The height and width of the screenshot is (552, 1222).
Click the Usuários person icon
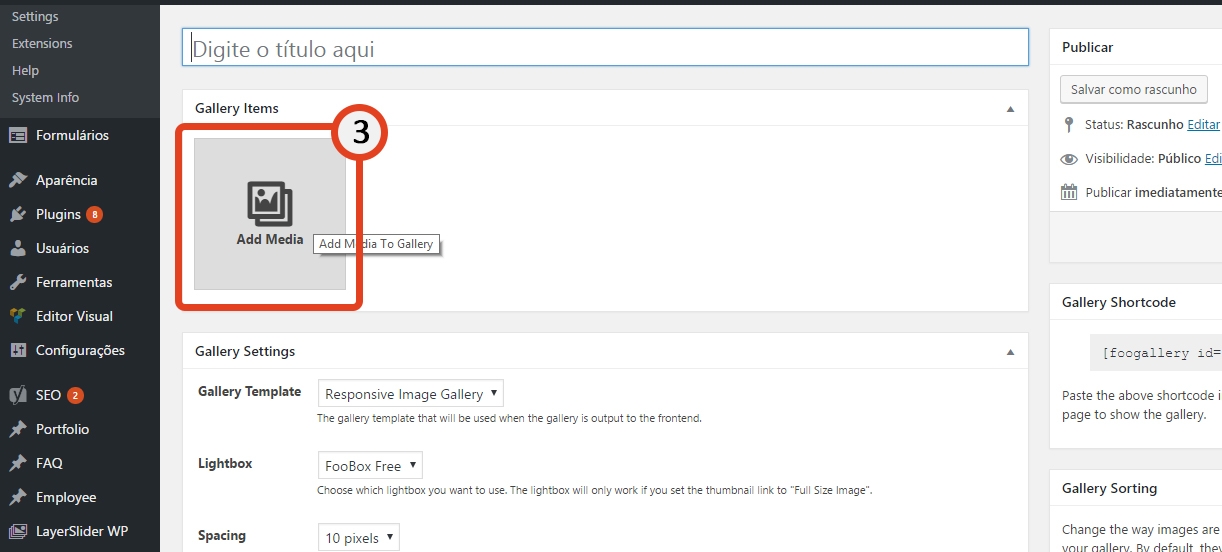[x=18, y=248]
